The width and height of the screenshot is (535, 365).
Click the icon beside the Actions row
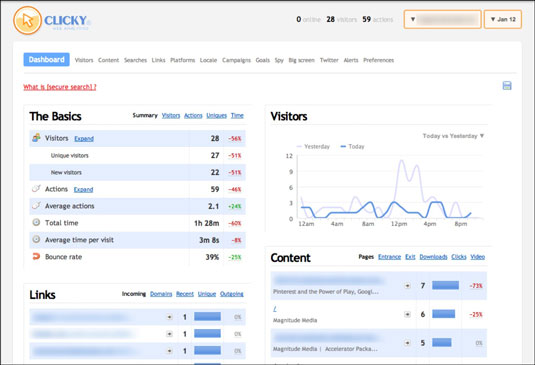[x=36, y=189]
